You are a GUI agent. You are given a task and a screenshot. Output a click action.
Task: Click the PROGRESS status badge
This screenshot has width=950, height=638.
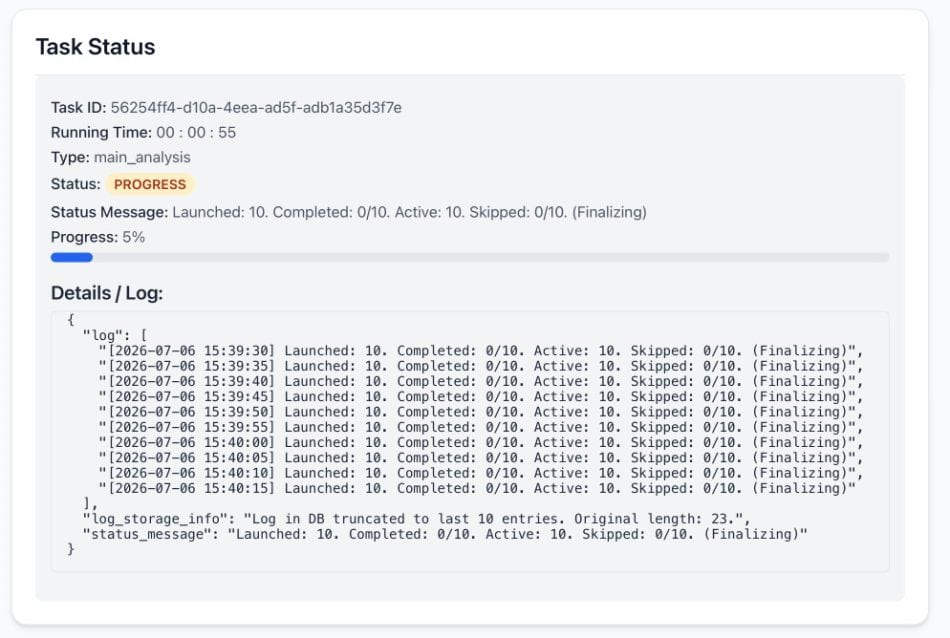point(150,184)
